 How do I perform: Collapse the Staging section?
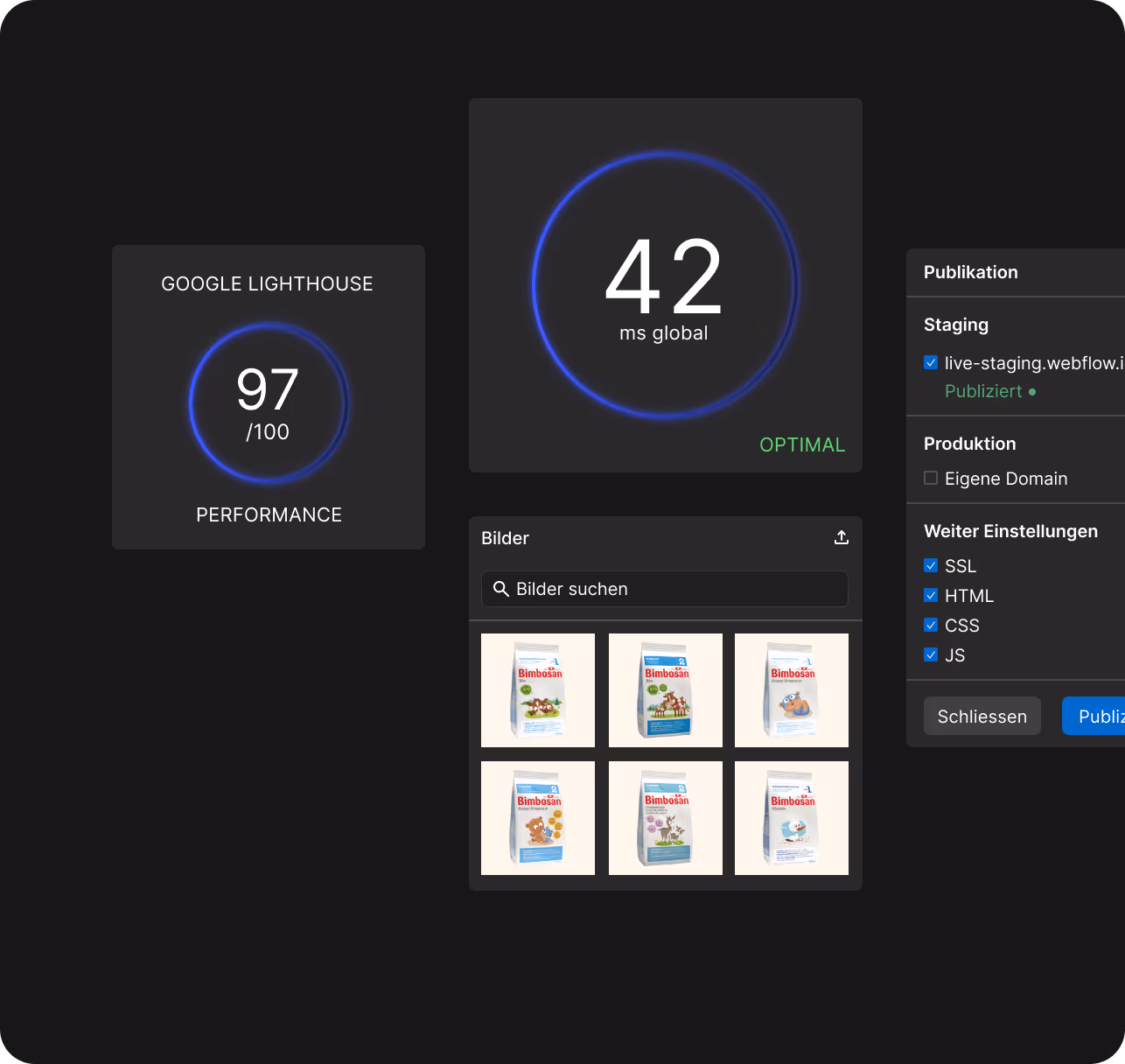click(955, 325)
